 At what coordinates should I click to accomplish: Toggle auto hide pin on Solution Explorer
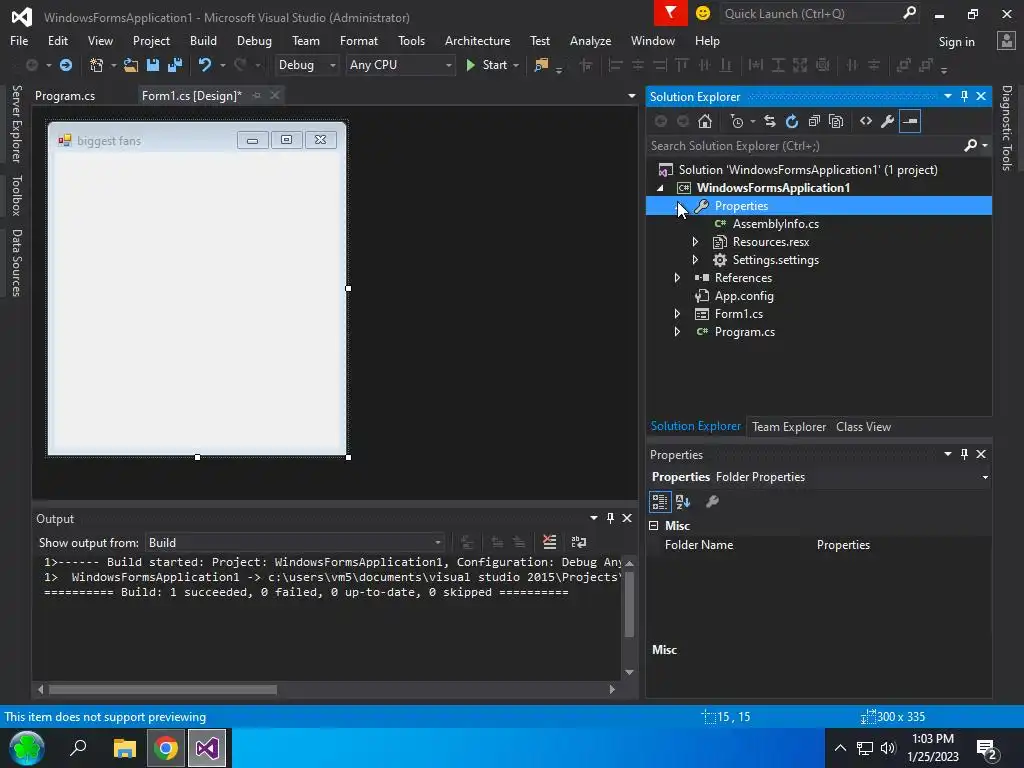(x=965, y=96)
